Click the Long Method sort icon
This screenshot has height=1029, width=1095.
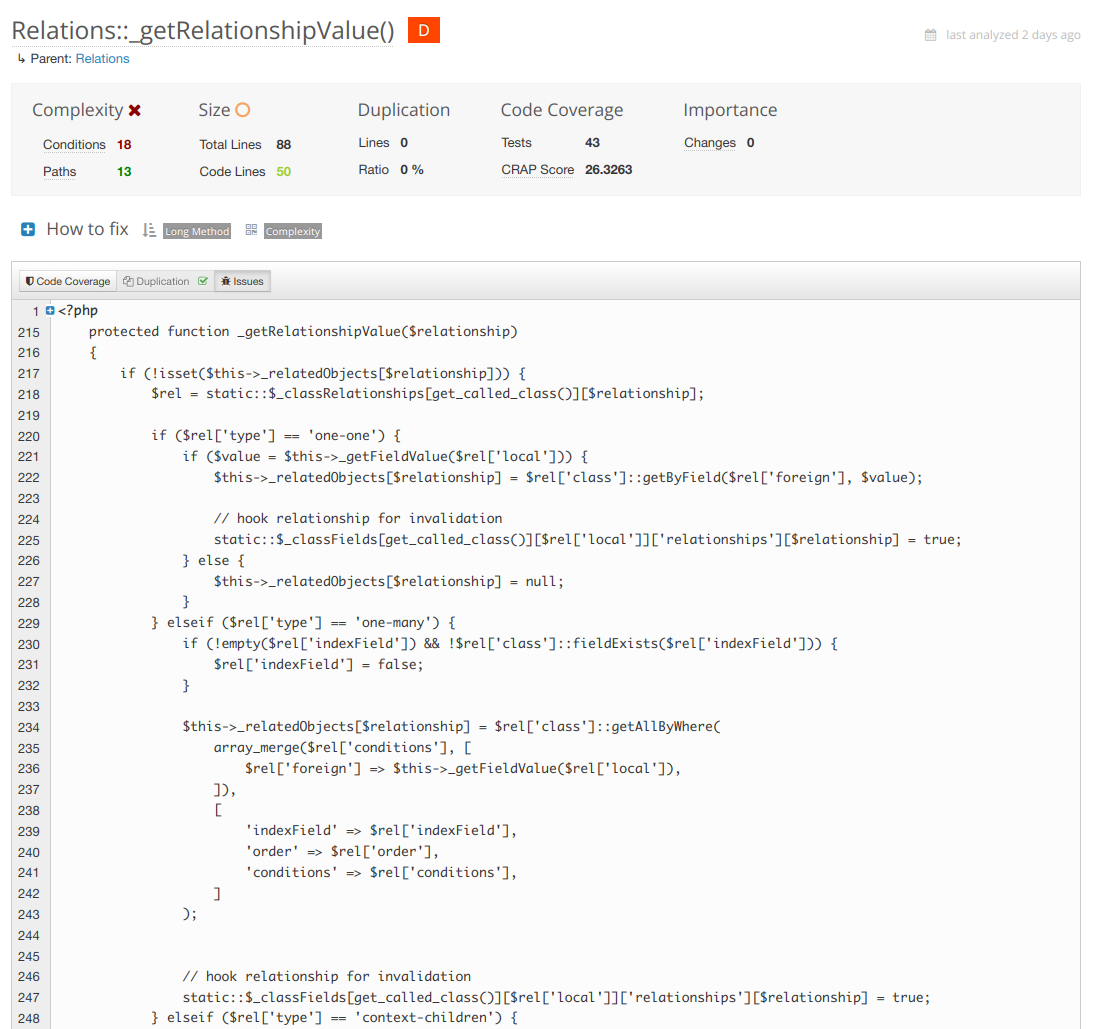click(x=149, y=230)
